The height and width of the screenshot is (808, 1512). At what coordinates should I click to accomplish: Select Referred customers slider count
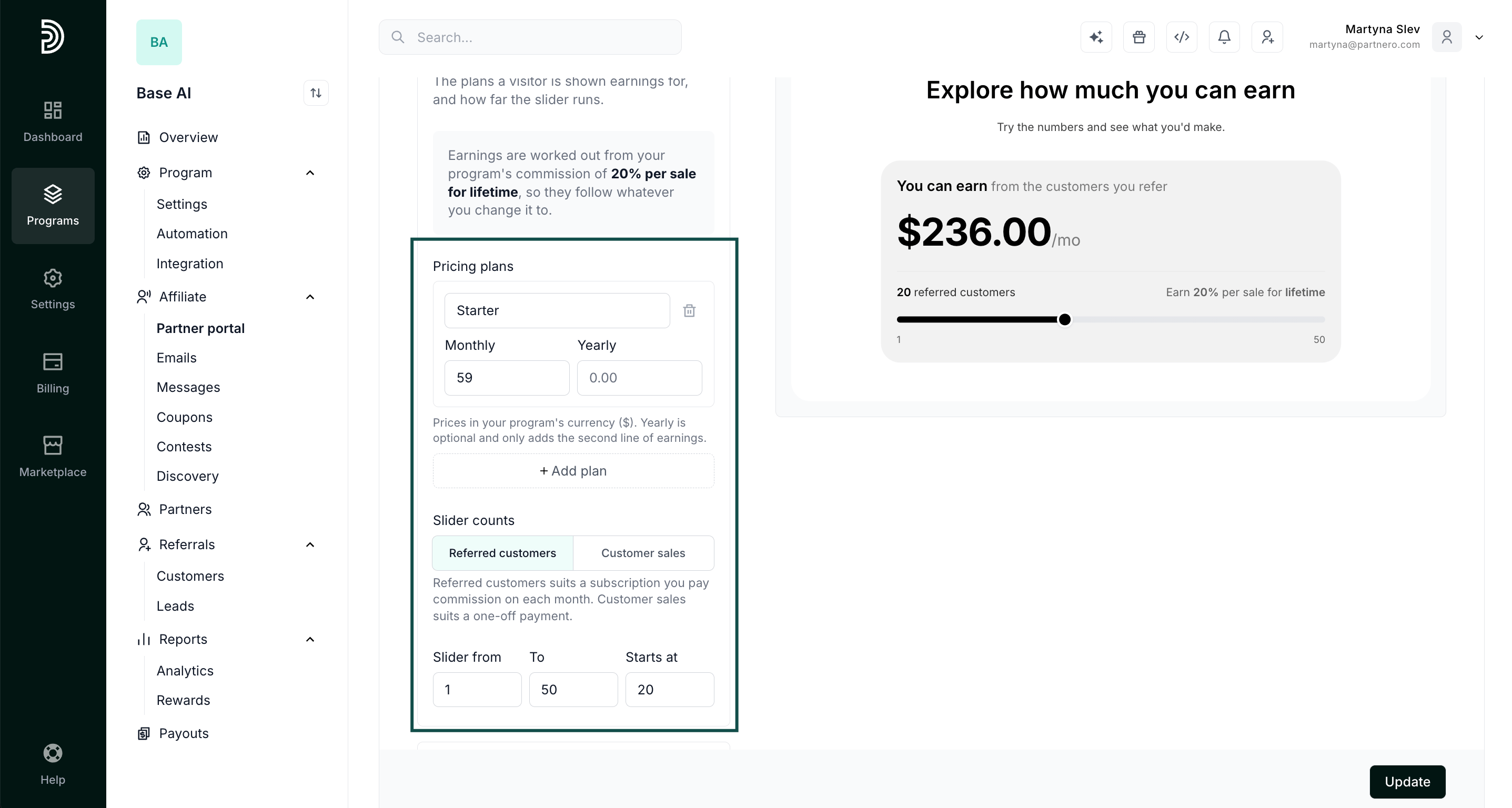pos(502,553)
